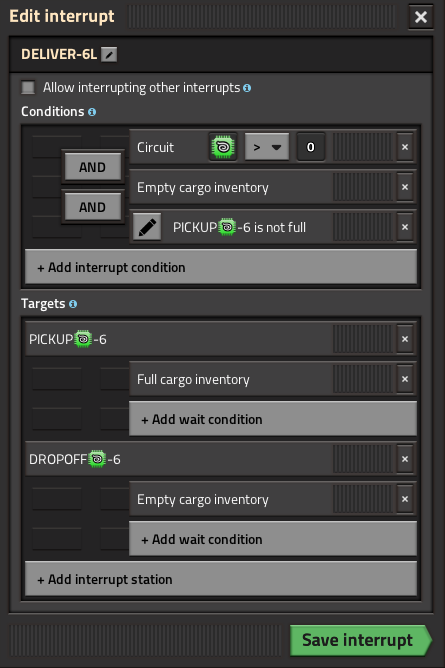445x668 pixels.
Task: Add wait condition under PICKUP-6
Action: [273, 419]
